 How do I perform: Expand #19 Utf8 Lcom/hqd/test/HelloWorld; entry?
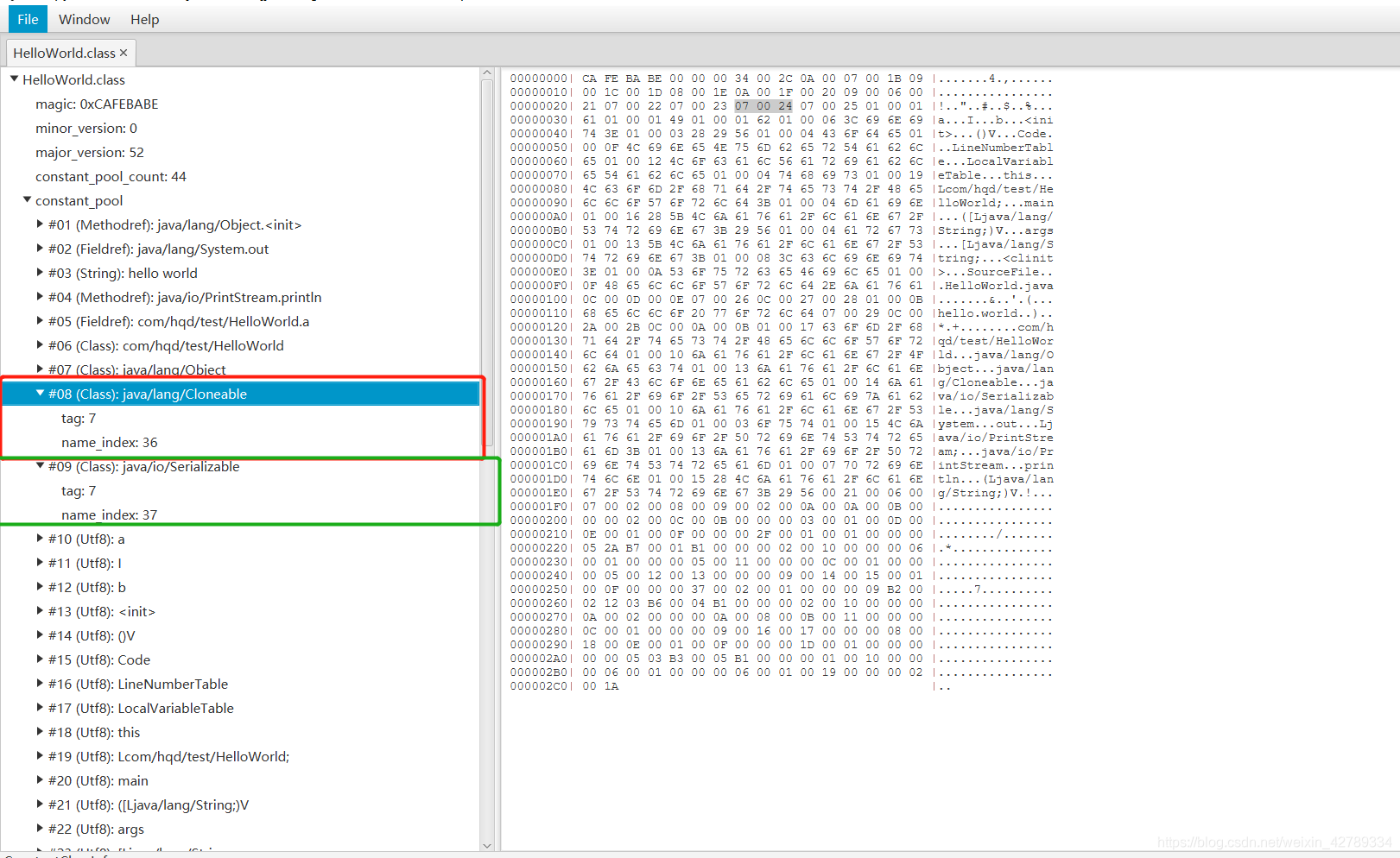click(40, 755)
